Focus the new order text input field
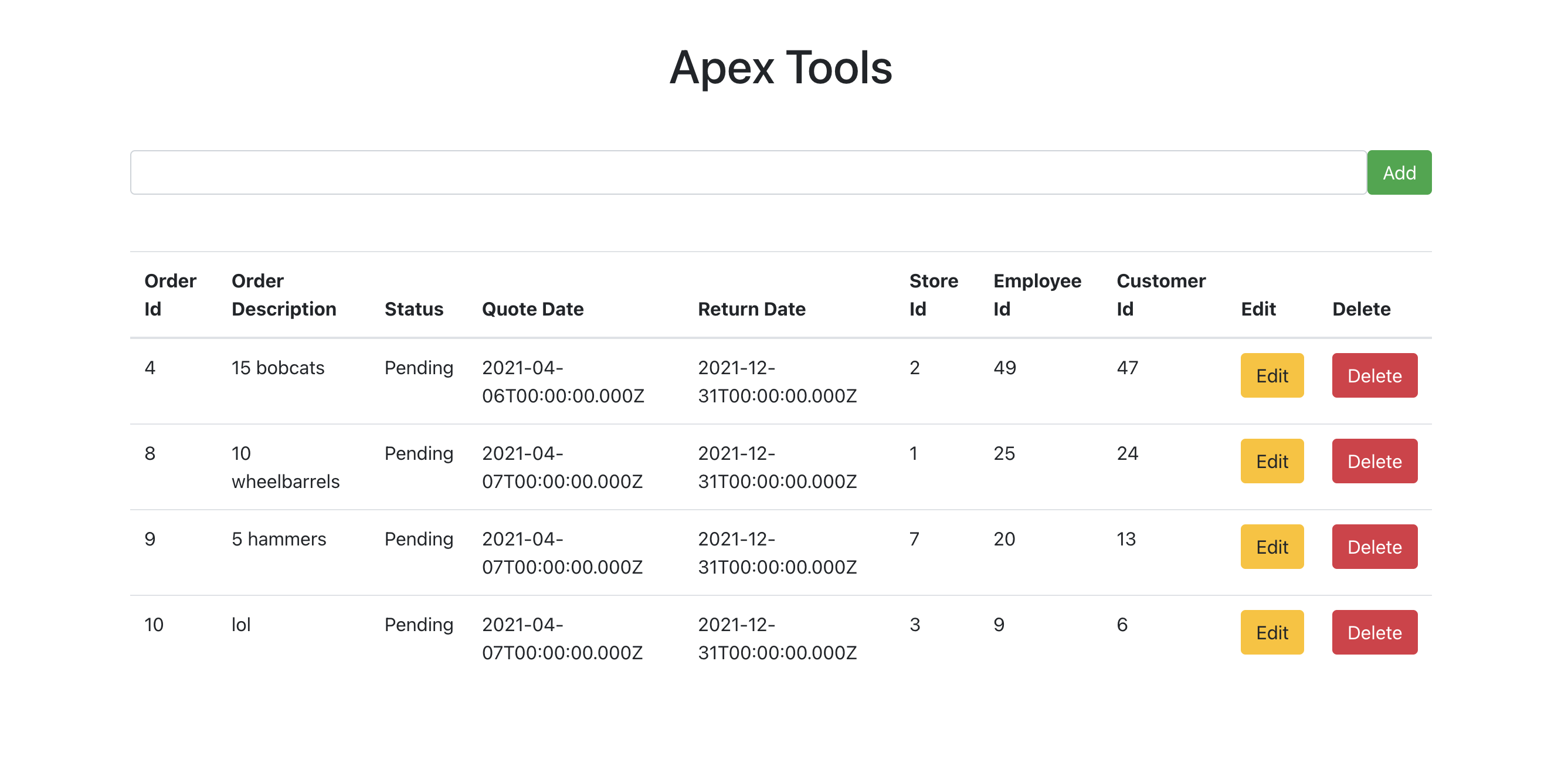The height and width of the screenshot is (766, 1568). click(x=748, y=172)
